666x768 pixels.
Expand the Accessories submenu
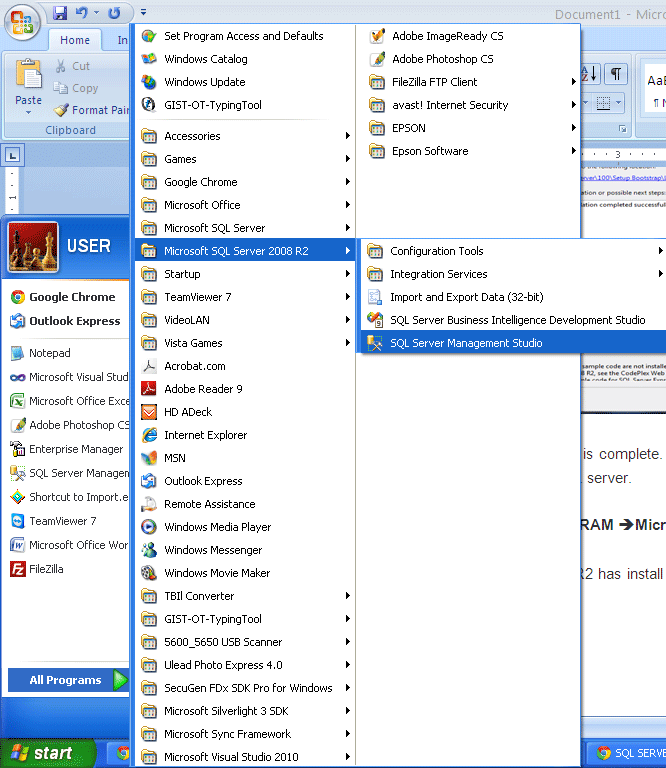click(x=244, y=136)
